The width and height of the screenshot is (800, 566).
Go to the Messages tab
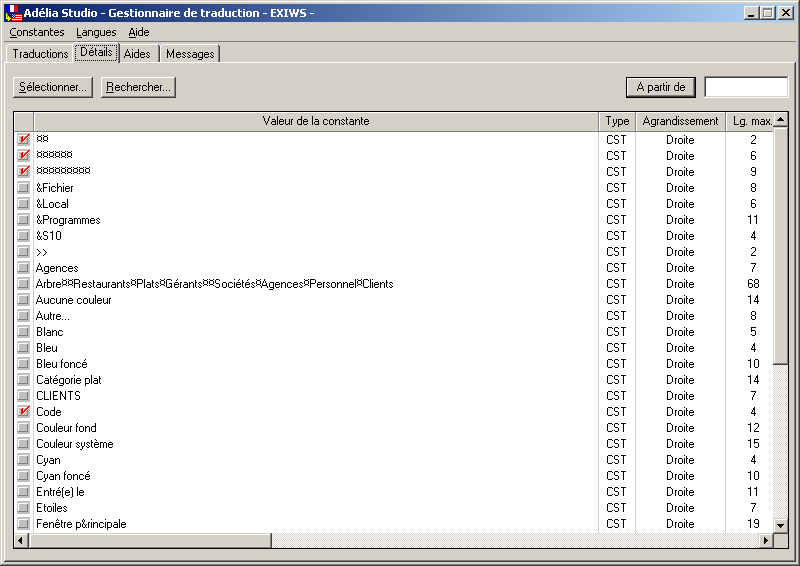(190, 54)
